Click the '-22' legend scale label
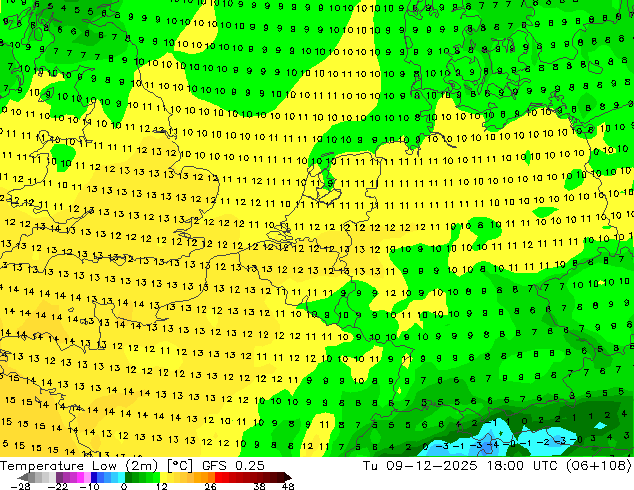Screen dimensions: 634x490 (58, 486)
